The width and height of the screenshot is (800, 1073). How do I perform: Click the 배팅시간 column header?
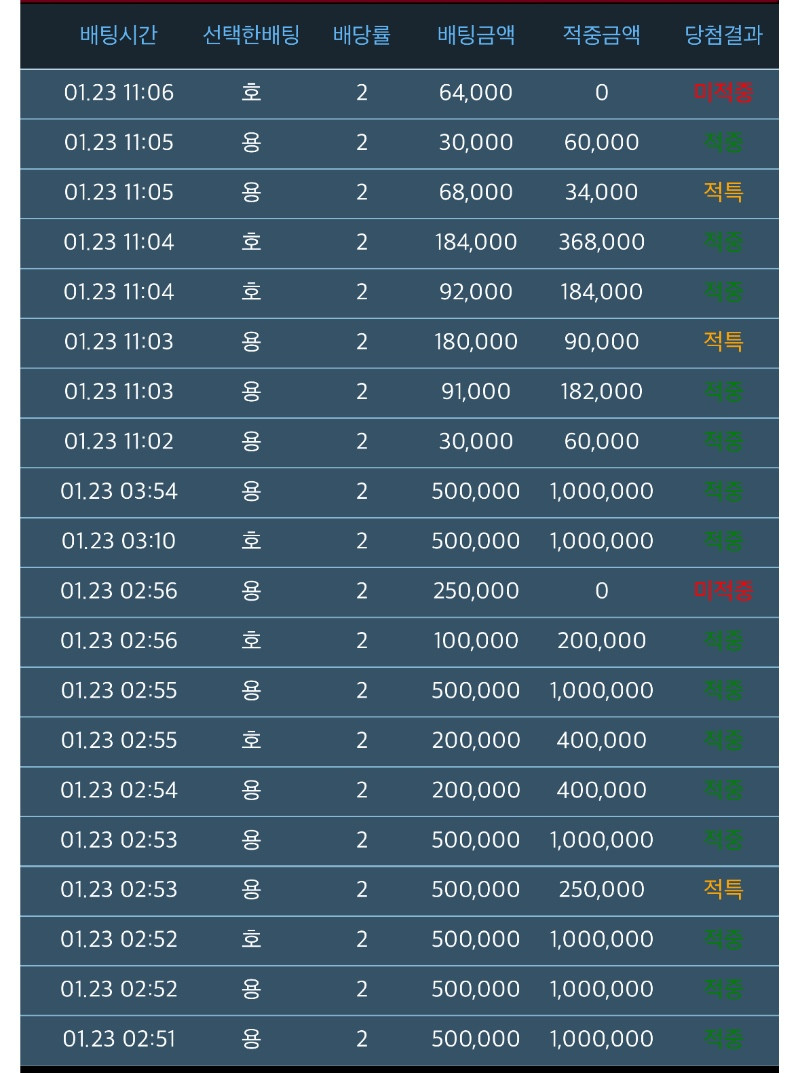[x=118, y=36]
